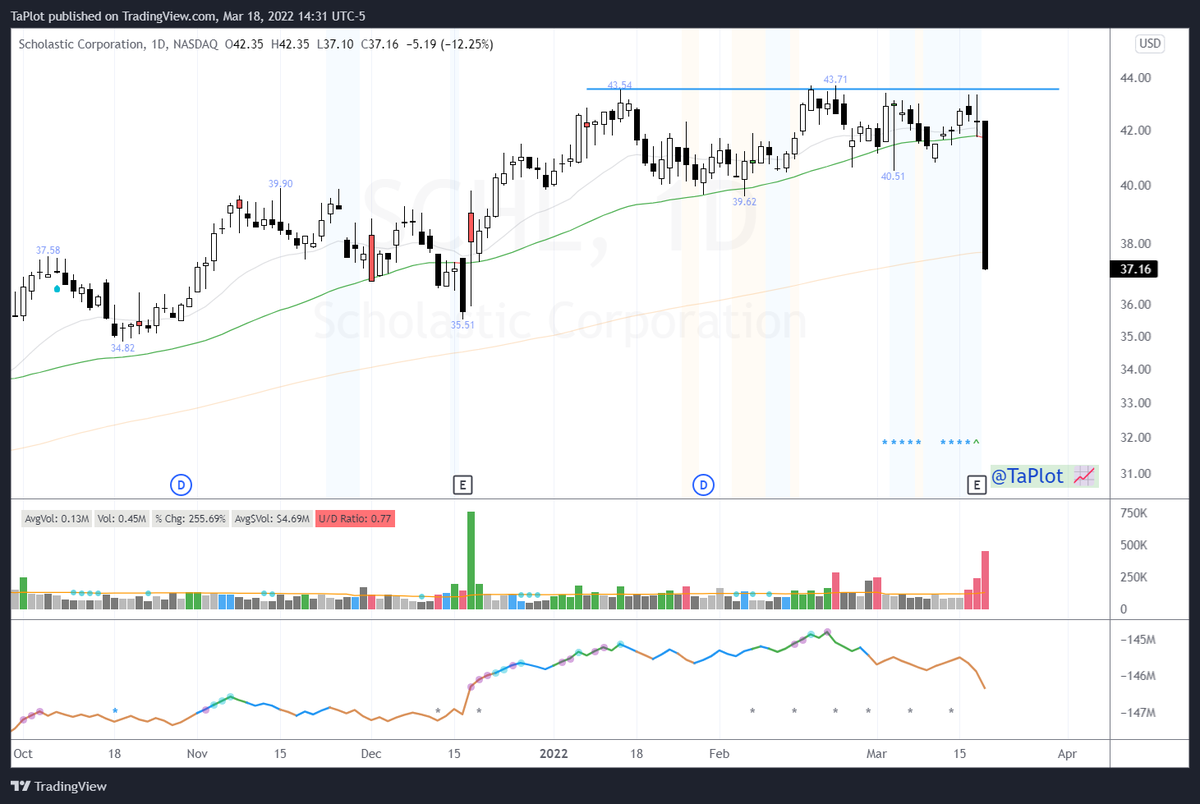Screen dimensions: 1200x804
Task: Click the published on TradingView.com header text
Action: click(132, 15)
